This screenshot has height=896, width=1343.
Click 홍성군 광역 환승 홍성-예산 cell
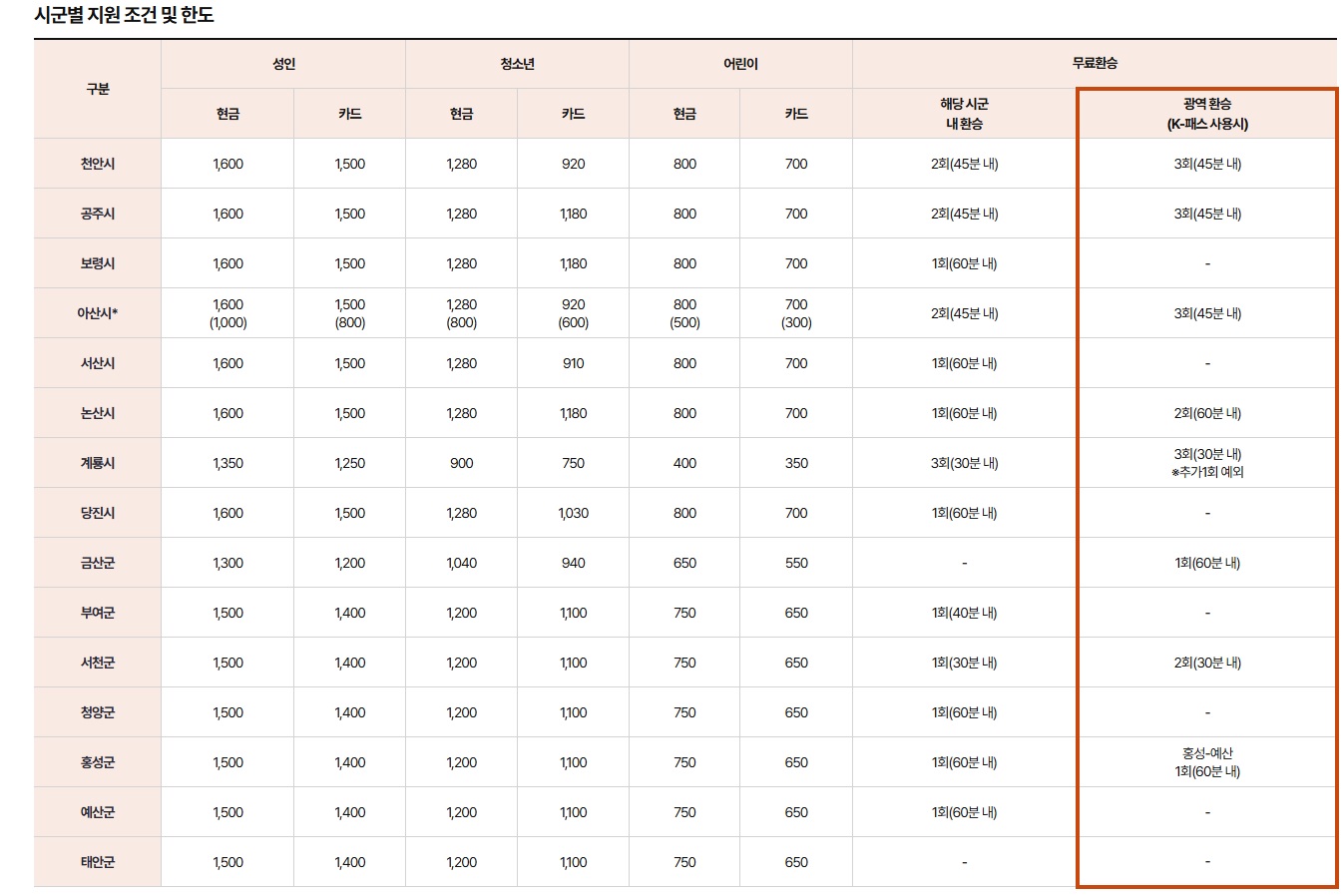coord(1207,762)
